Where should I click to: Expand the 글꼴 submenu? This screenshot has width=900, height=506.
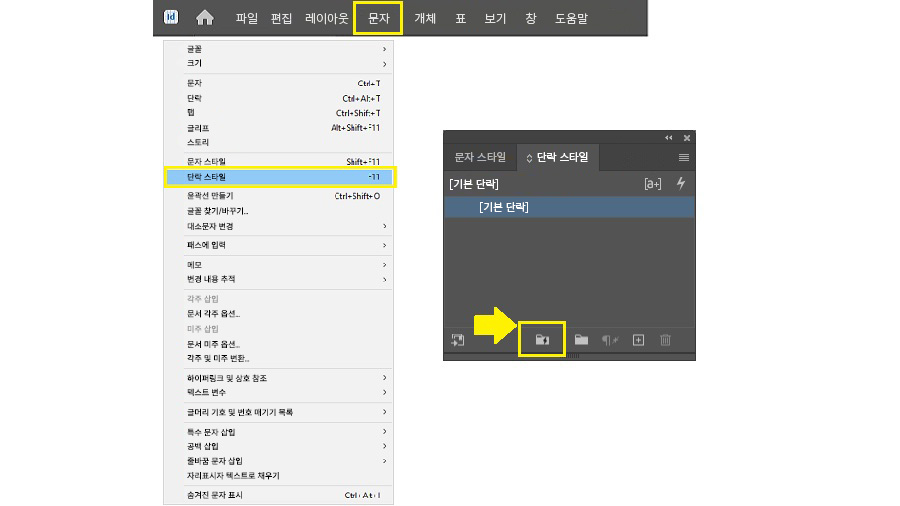[278, 49]
